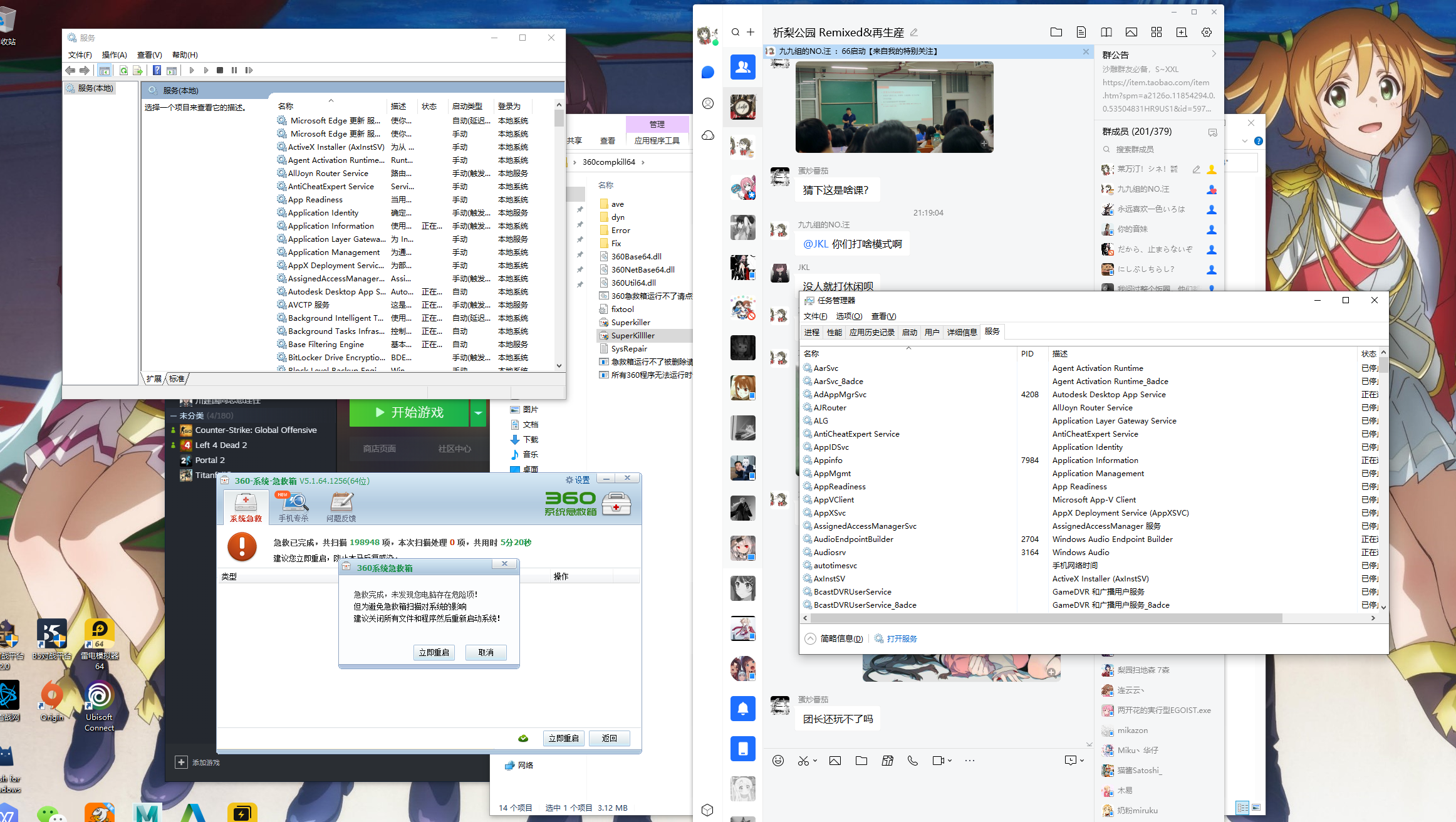The height and width of the screenshot is (822, 1456).
Task: Click the refresh icon in Services toolbar
Action: click(x=123, y=70)
